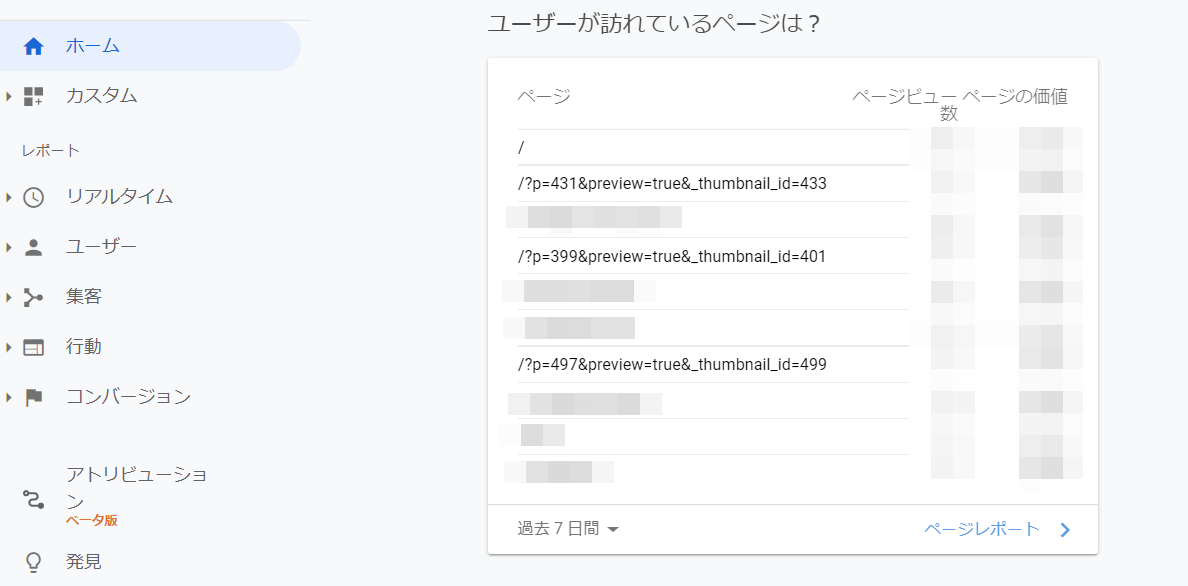Click the Acquisition arrows icon
Viewport: 1188px width, 586px height.
coord(34,297)
